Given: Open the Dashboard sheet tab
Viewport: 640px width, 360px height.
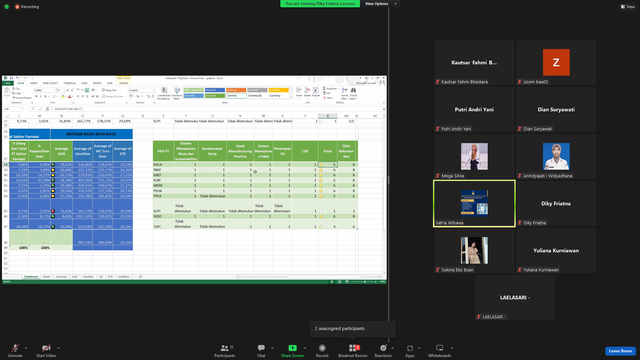Looking at the screenshot, I should pyautogui.click(x=31, y=277).
